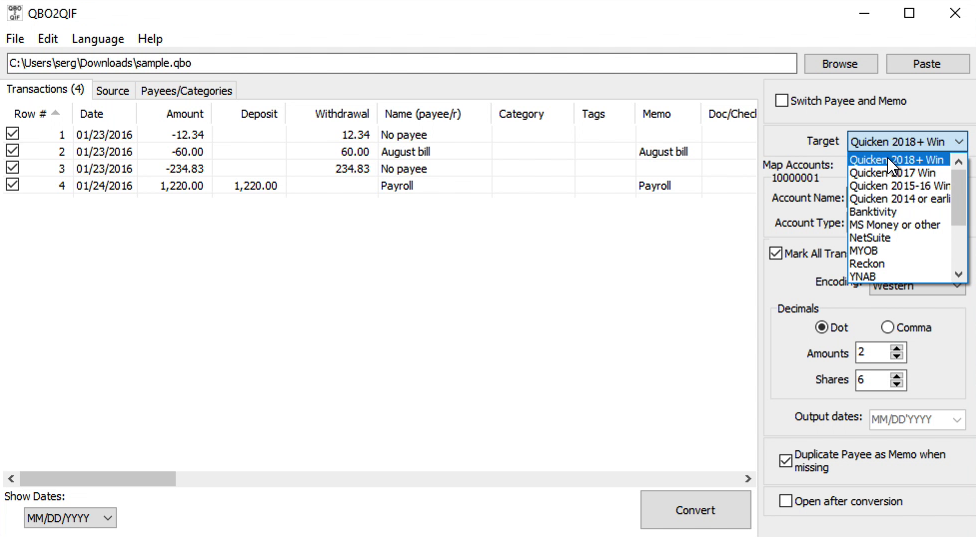The image size is (976, 537).
Task: Uncheck transaction row 2 checkbox
Action: [x=12, y=151]
